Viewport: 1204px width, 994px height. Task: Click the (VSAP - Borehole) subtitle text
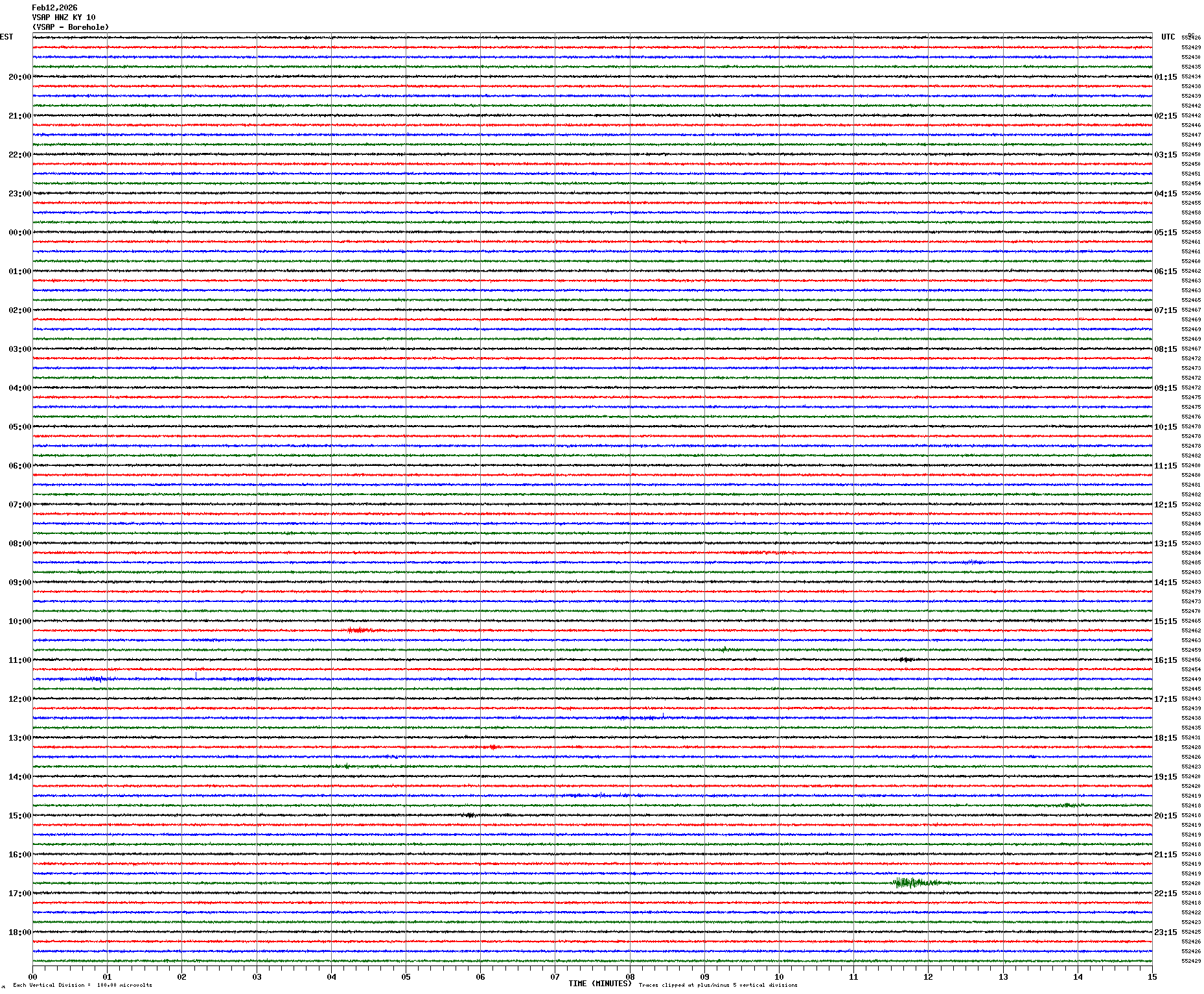click(71, 27)
